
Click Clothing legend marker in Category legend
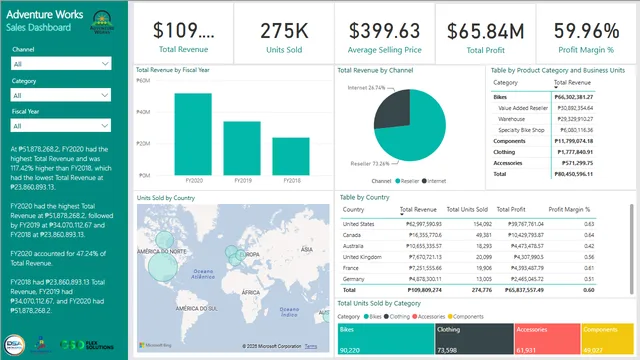pos(386,316)
